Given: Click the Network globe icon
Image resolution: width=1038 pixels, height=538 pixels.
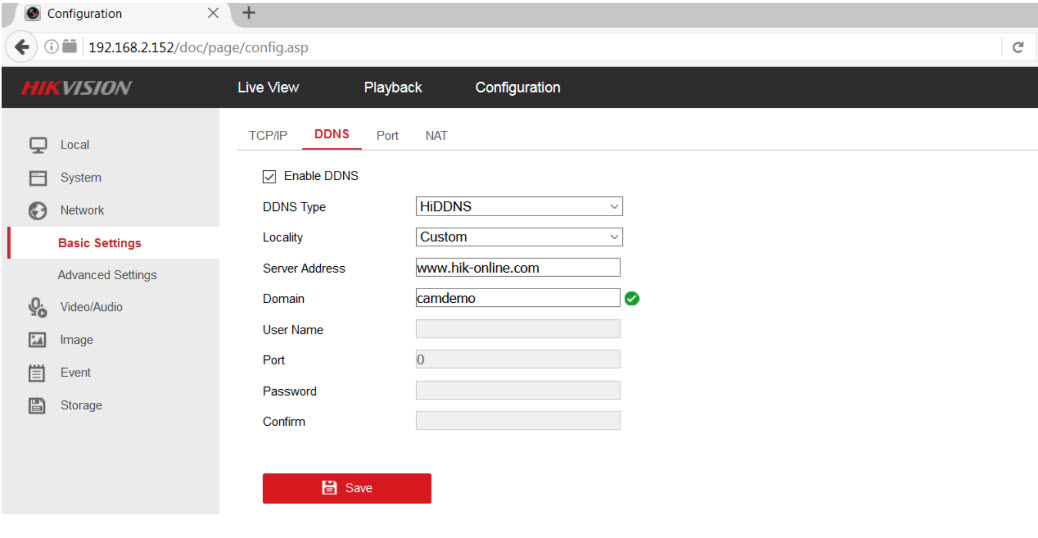Looking at the screenshot, I should (38, 211).
